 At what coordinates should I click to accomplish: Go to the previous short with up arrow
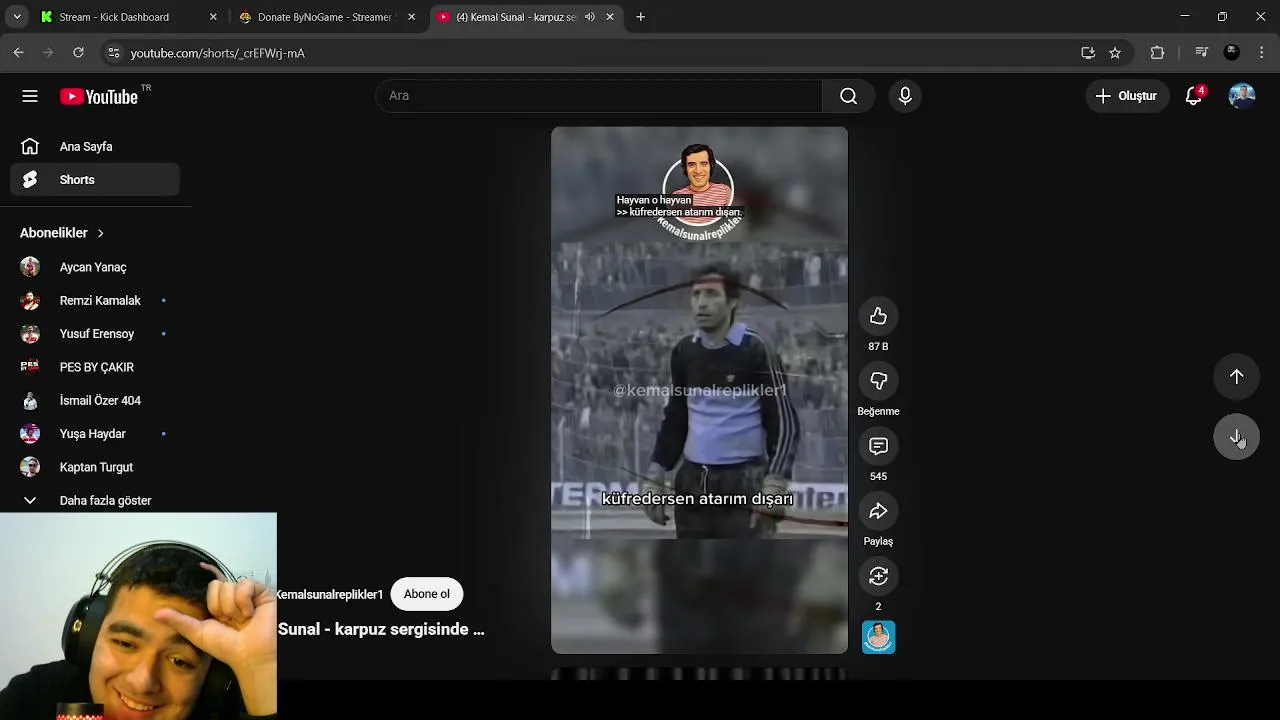pos(1236,377)
